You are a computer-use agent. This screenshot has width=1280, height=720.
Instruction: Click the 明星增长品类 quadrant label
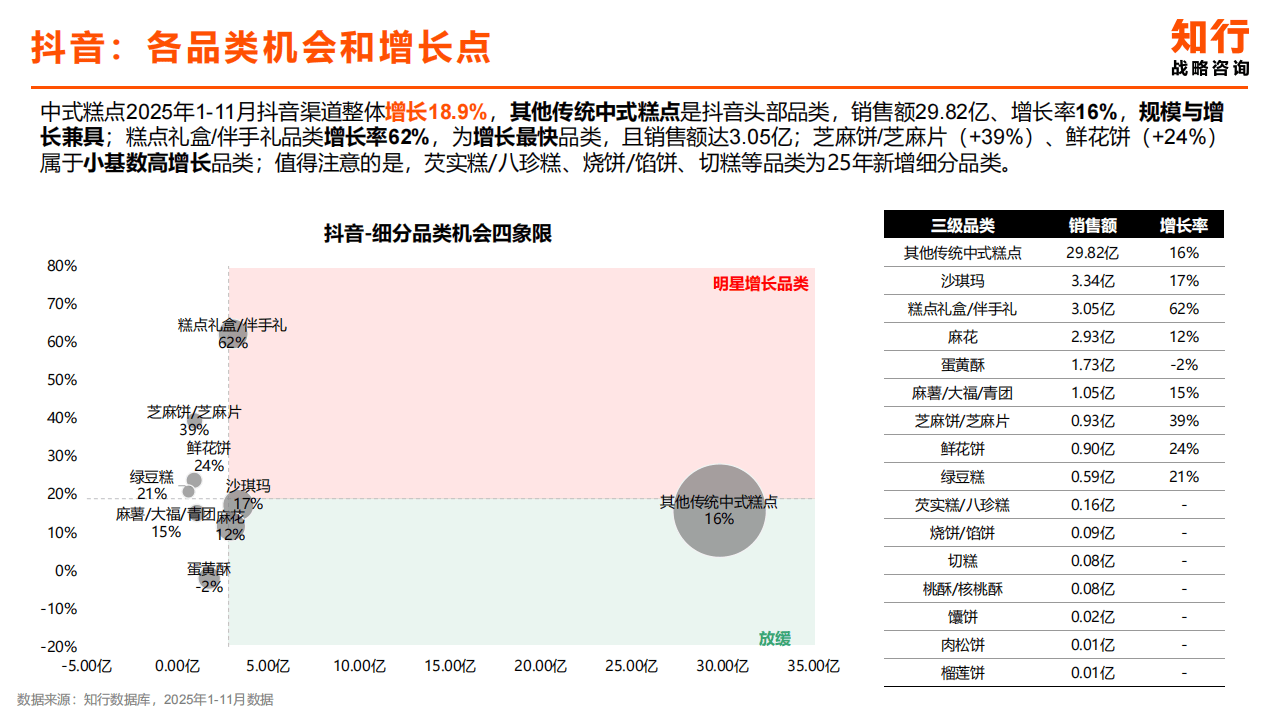(760, 284)
